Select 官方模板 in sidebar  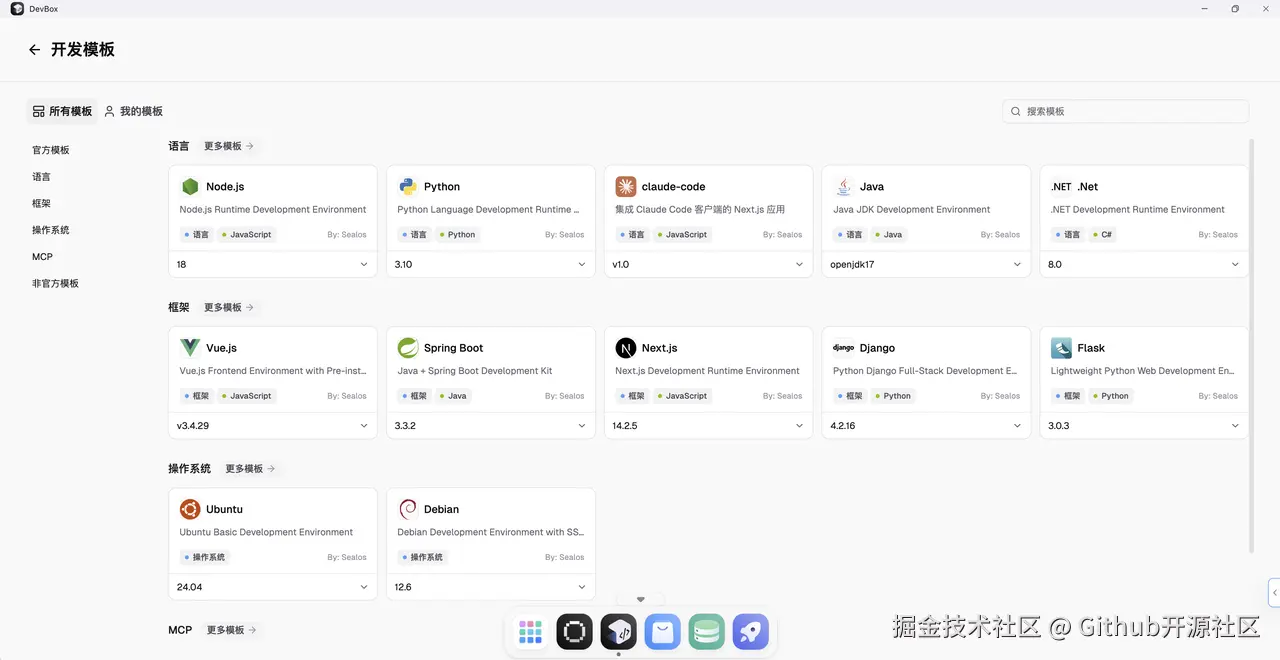[x=51, y=150]
